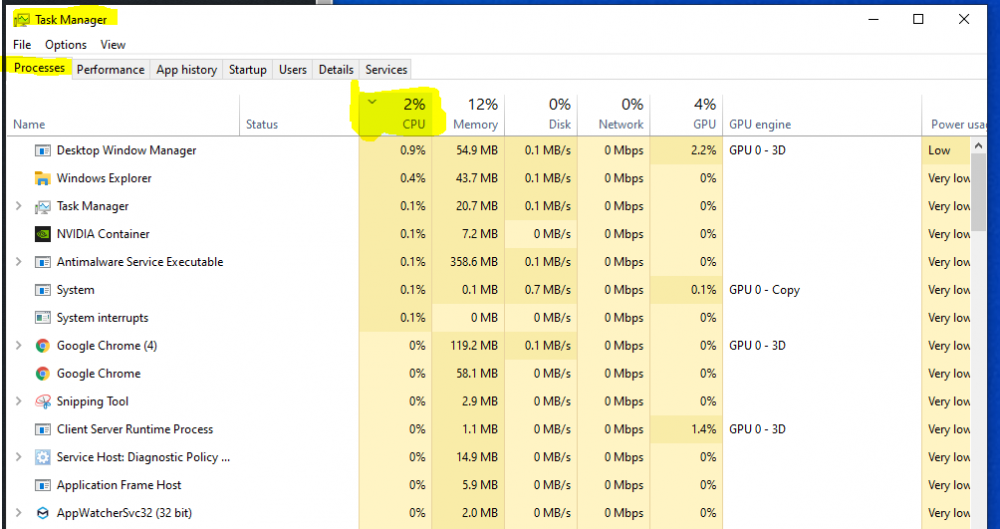This screenshot has height=529, width=1000.
Task: Sort processes by Memory column header
Action: point(468,115)
